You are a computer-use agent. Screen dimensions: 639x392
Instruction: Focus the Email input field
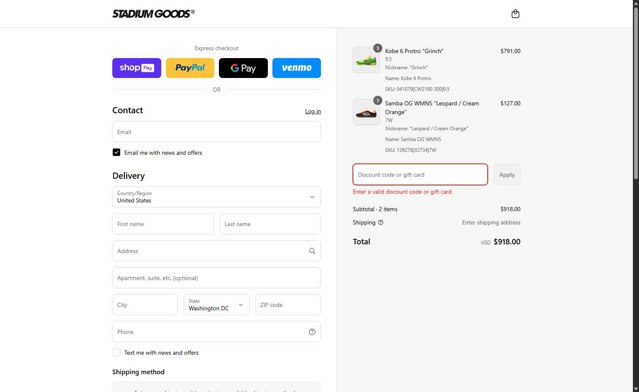click(x=216, y=132)
